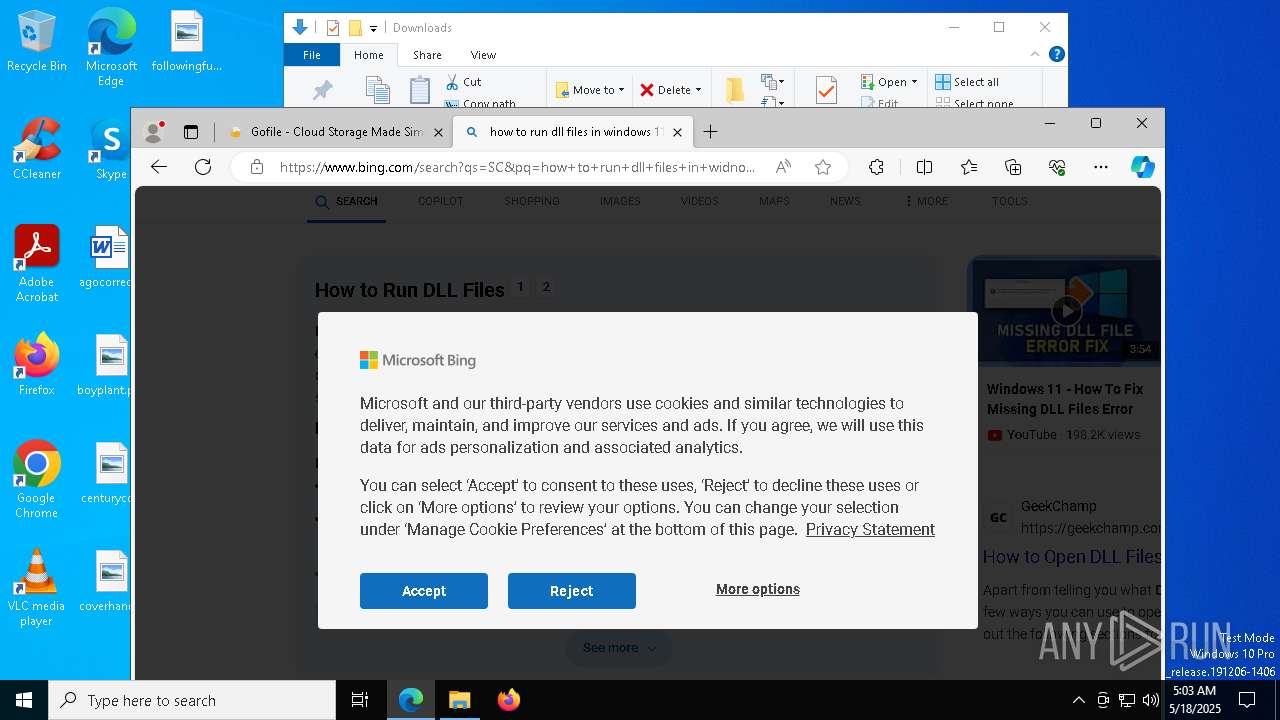
Task: Refresh the Bing page
Action: 203,167
